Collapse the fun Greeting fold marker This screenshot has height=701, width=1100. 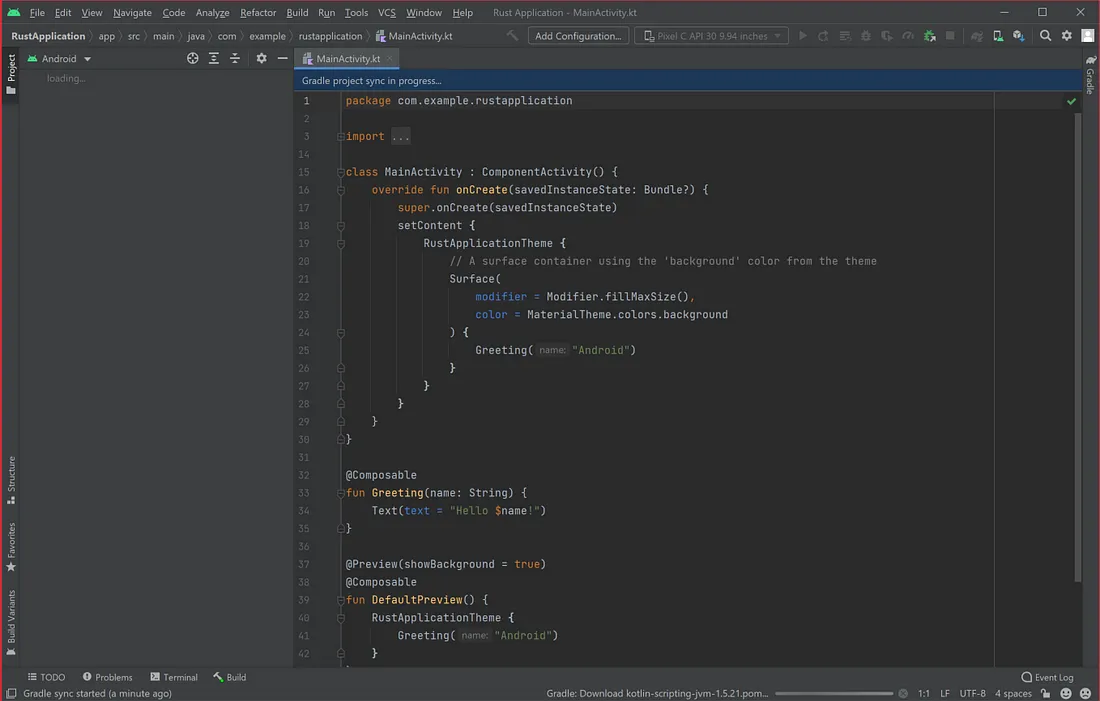340,493
